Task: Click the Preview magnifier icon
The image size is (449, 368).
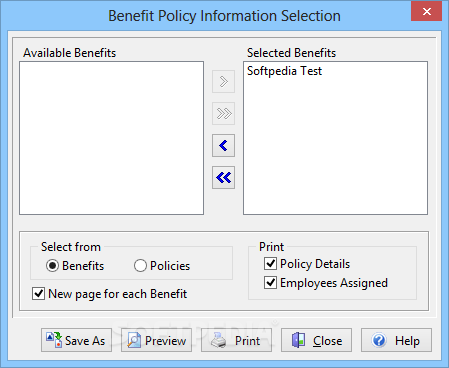Action: coord(134,340)
